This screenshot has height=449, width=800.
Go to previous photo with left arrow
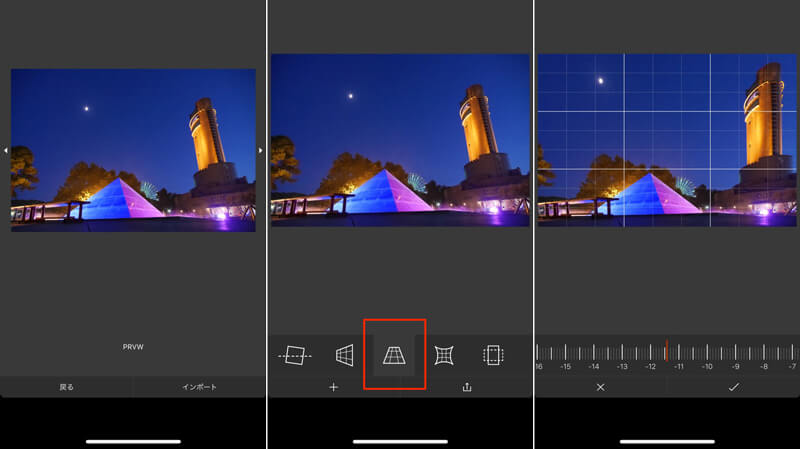tap(5, 150)
